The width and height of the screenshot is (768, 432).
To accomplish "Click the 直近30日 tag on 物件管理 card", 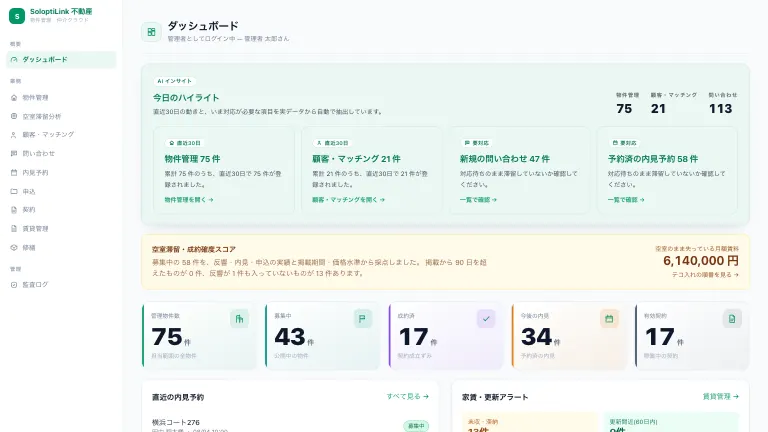I will click(185, 143).
